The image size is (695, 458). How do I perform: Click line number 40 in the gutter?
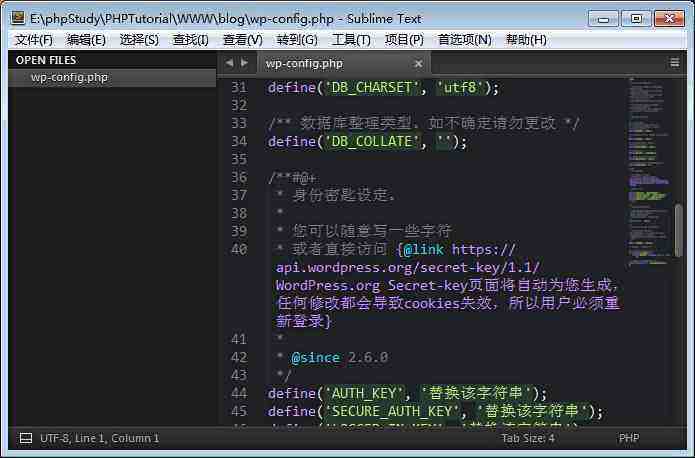click(239, 249)
